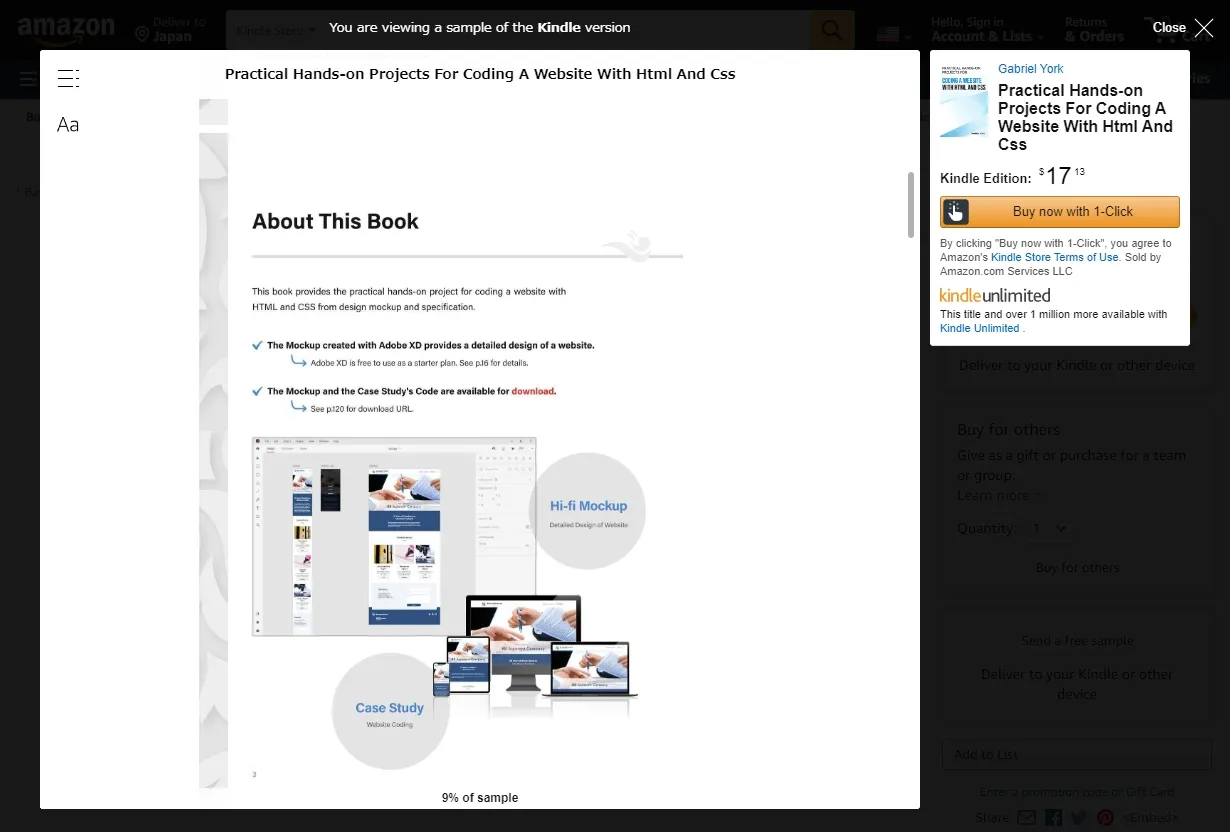Click the sample page vertical scrollbar
1230x832 pixels.
pos(910,205)
